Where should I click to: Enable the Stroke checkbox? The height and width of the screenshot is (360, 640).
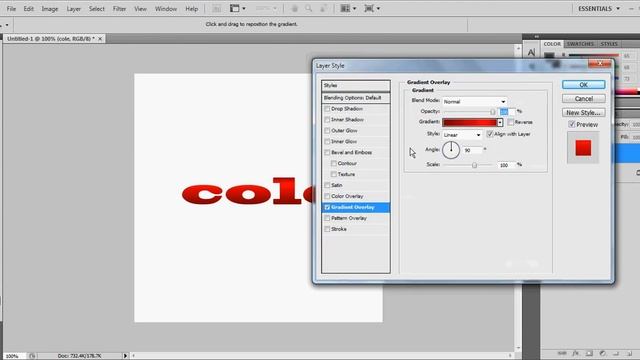[x=327, y=229]
